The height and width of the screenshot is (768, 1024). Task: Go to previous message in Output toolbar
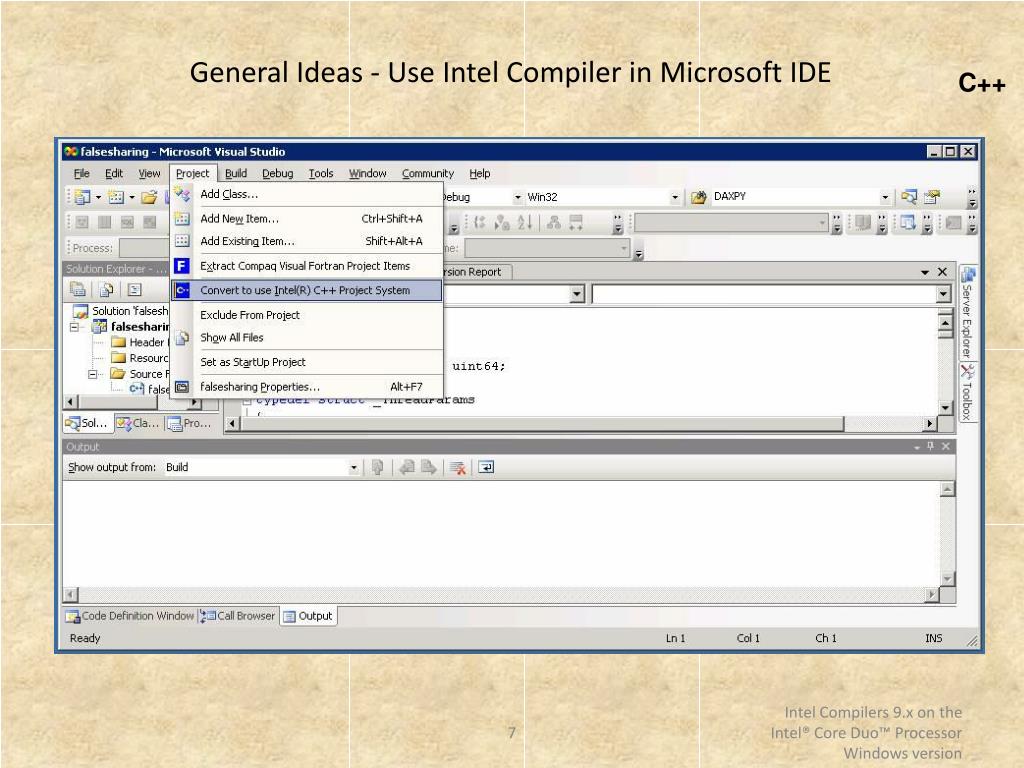(407, 468)
